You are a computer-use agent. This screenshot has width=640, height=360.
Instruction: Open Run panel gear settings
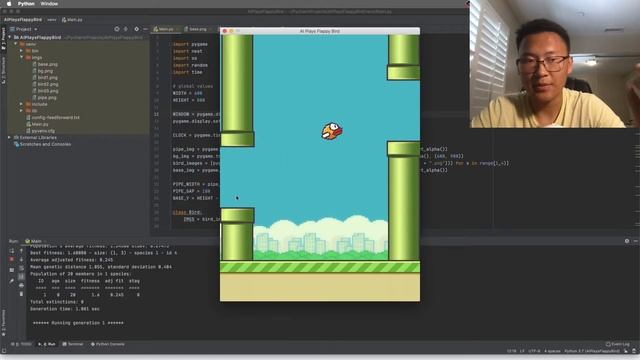tap(627, 241)
